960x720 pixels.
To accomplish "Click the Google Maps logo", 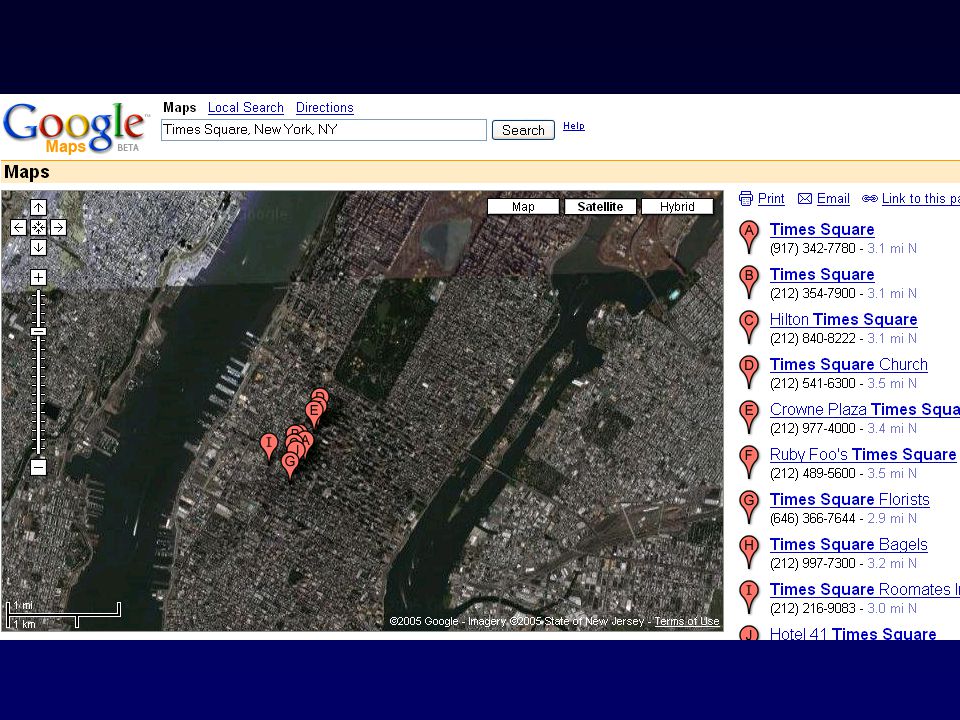I will click(x=75, y=128).
